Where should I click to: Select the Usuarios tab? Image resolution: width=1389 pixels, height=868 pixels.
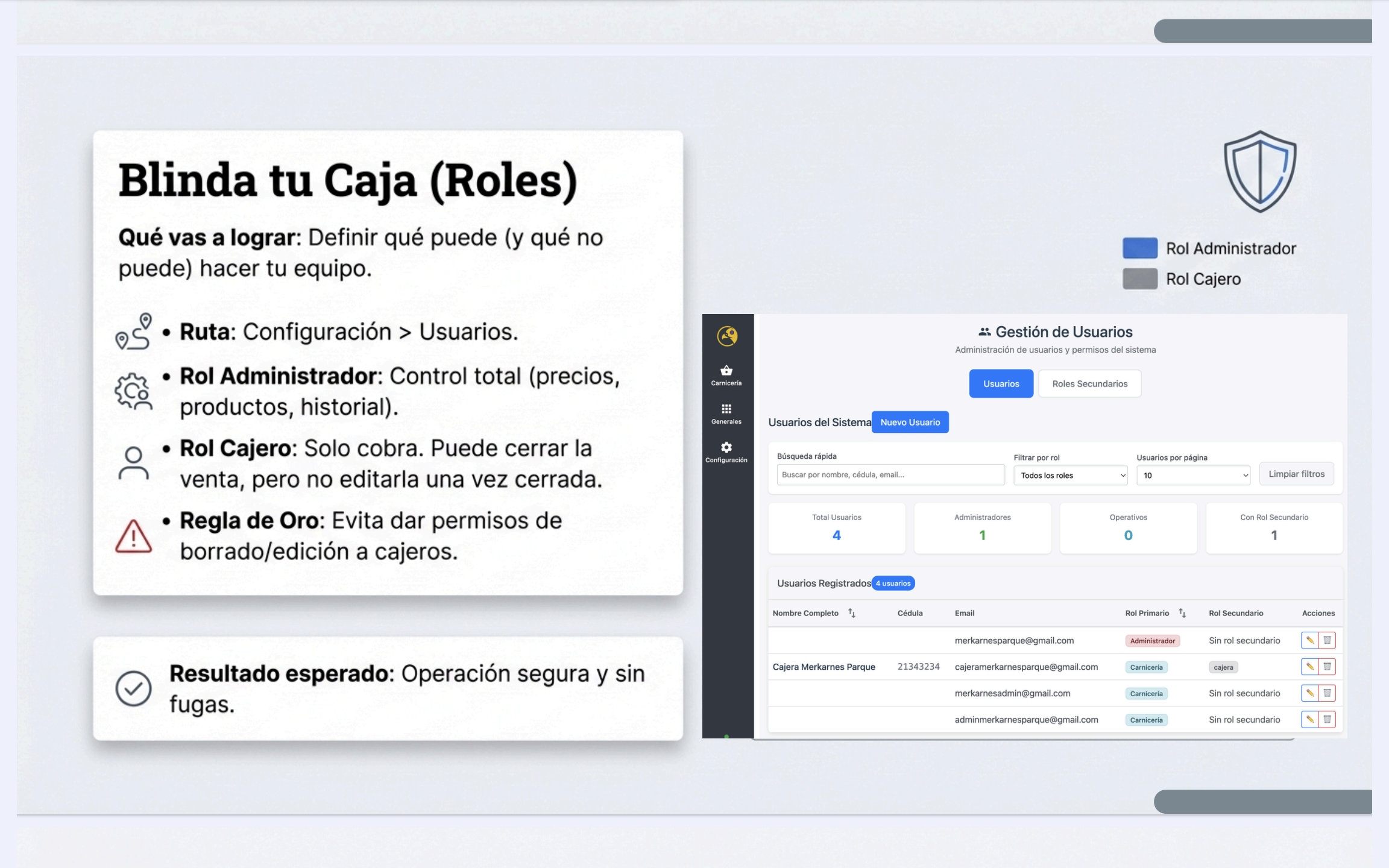(1001, 384)
